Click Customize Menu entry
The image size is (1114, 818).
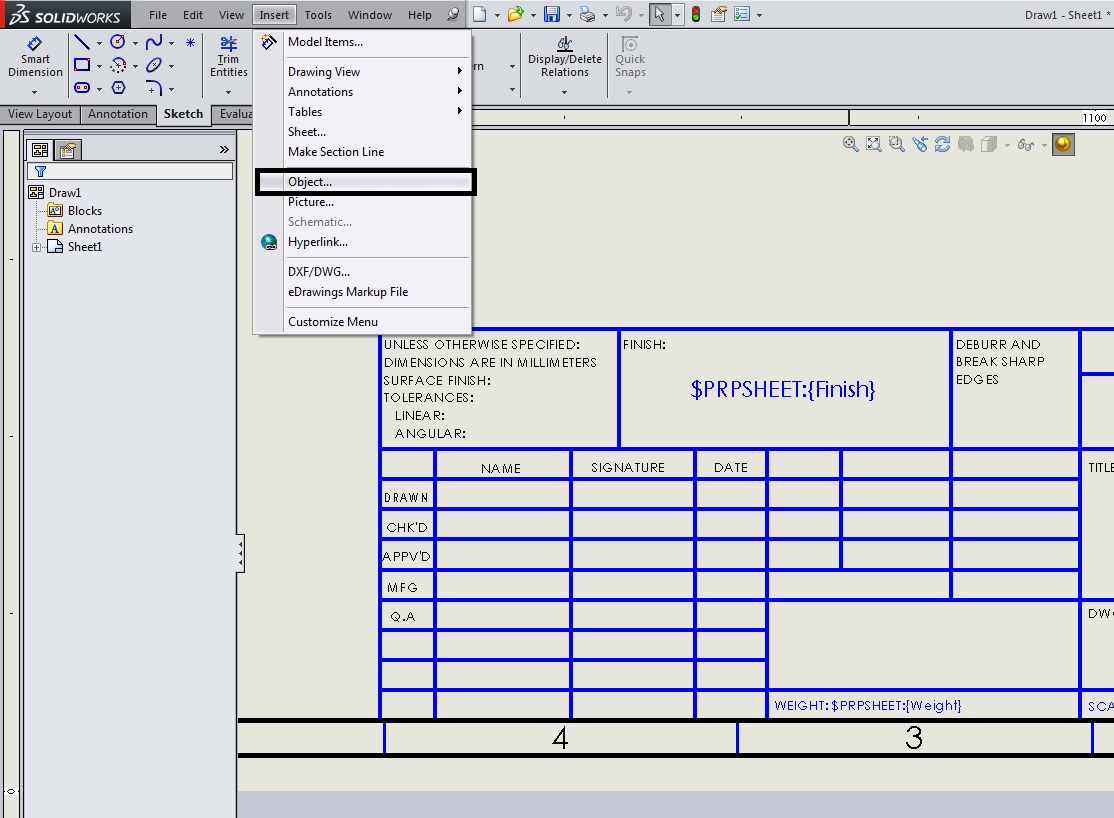click(x=333, y=322)
